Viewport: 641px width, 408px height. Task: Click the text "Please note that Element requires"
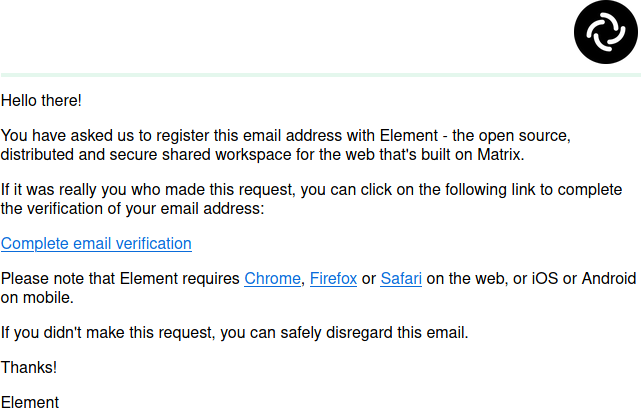tap(120, 279)
